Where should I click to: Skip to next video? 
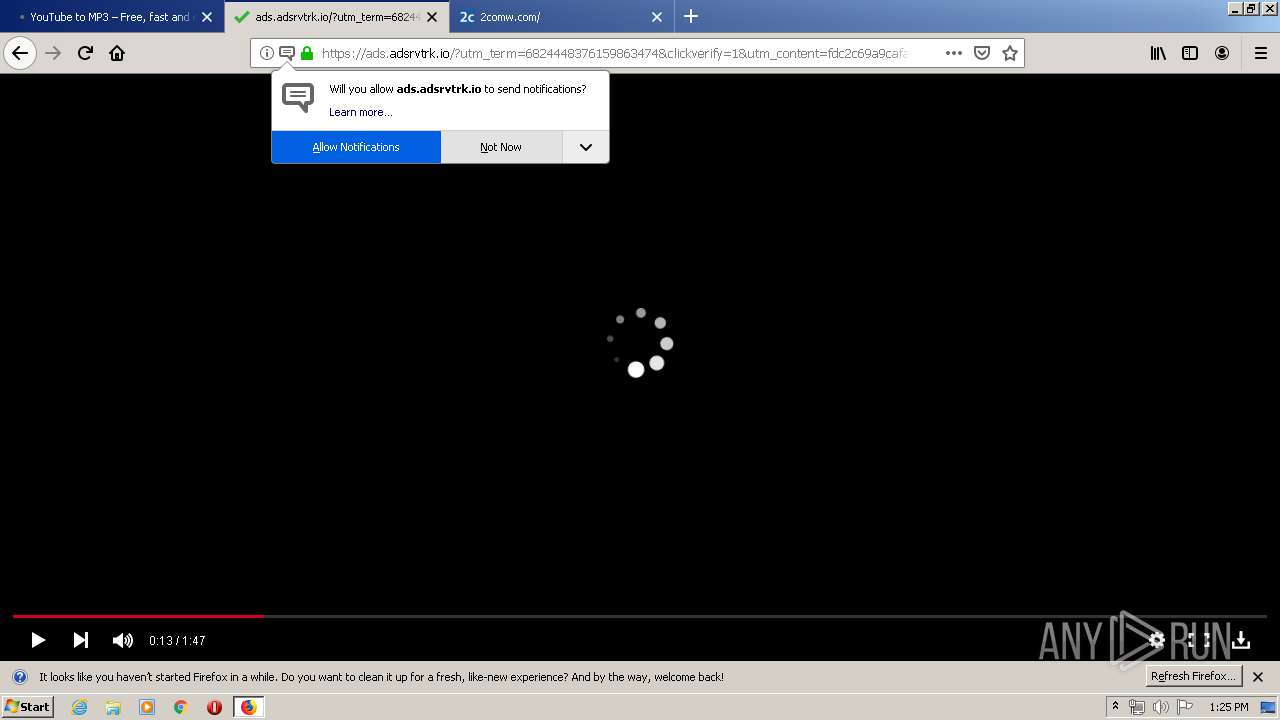click(81, 640)
